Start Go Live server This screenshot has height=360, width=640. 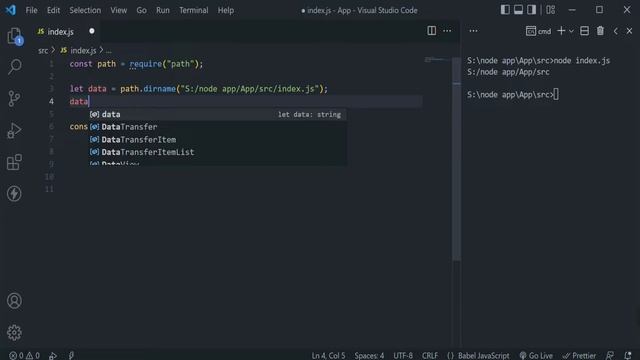[536, 356]
